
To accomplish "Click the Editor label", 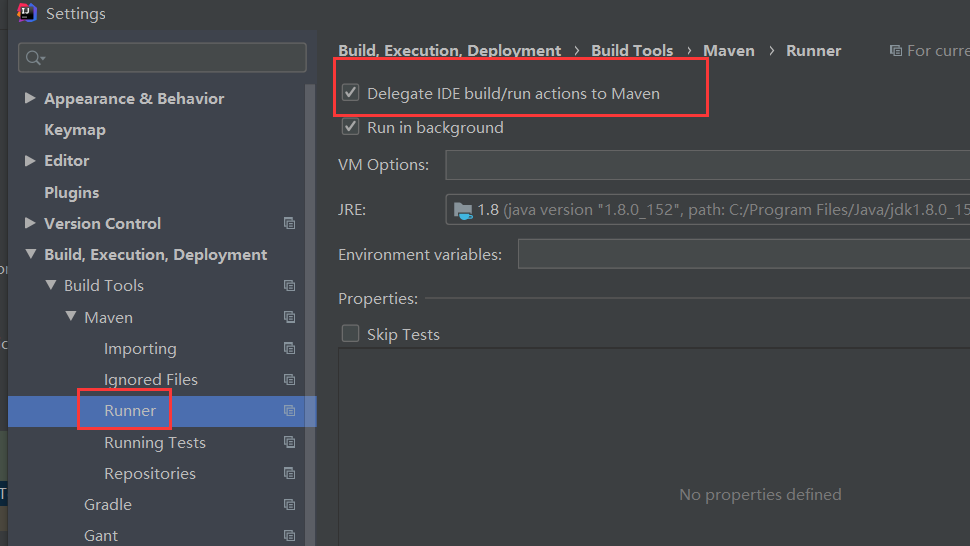I will [66, 161].
